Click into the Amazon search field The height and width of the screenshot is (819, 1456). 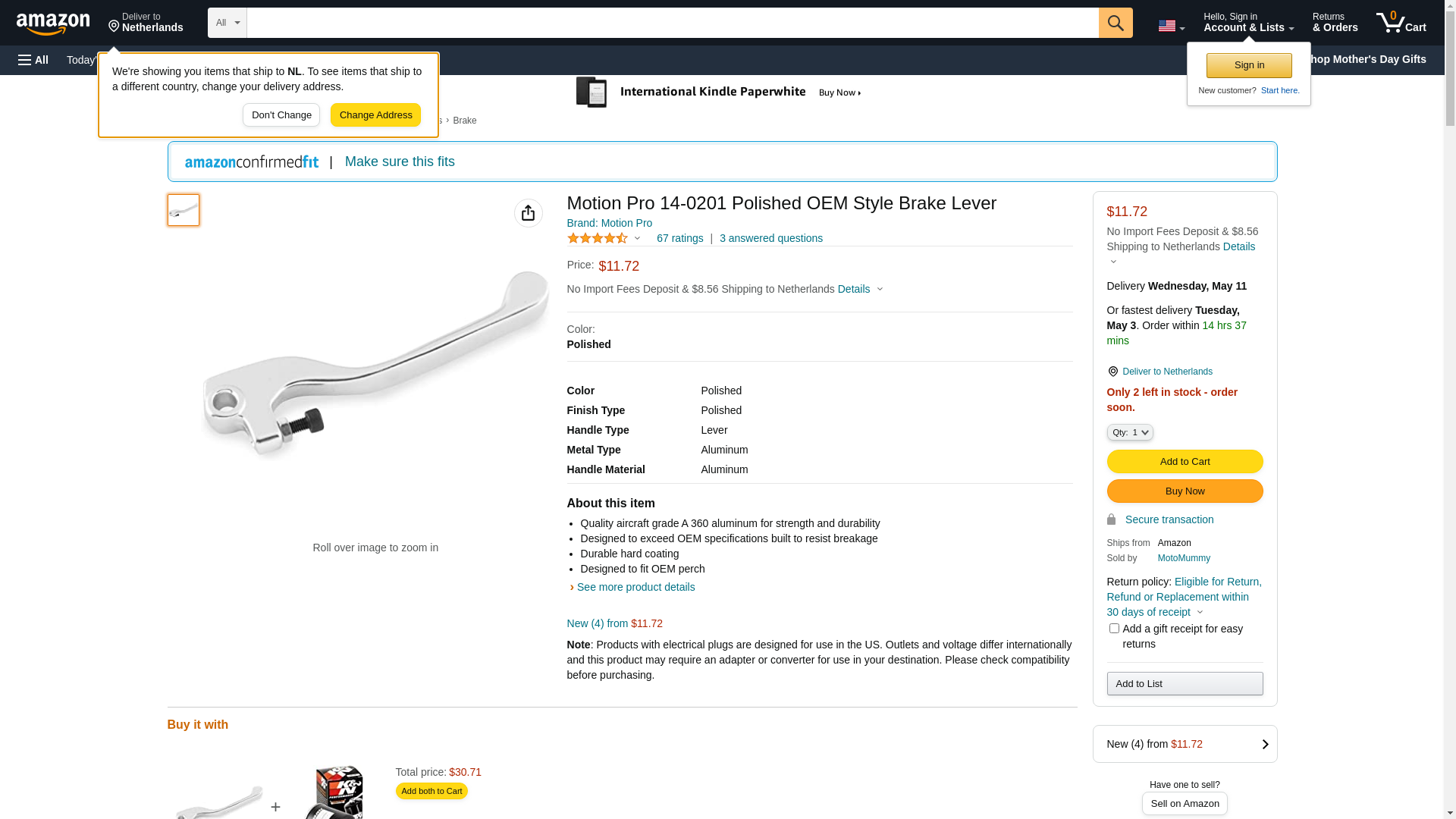672,23
